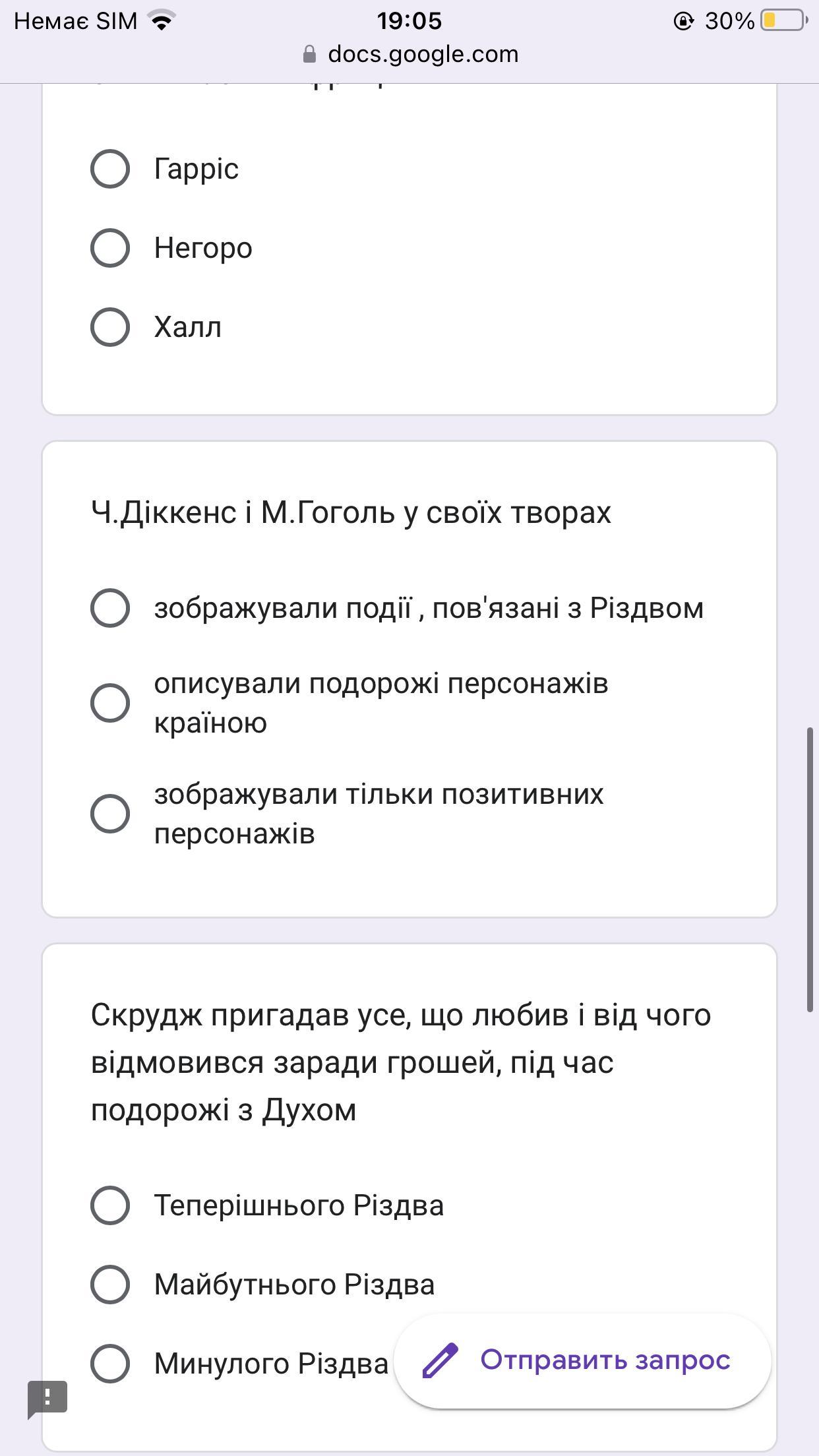
Task: Choose the Минулого Різдва option
Action: pyautogui.click(x=110, y=1364)
